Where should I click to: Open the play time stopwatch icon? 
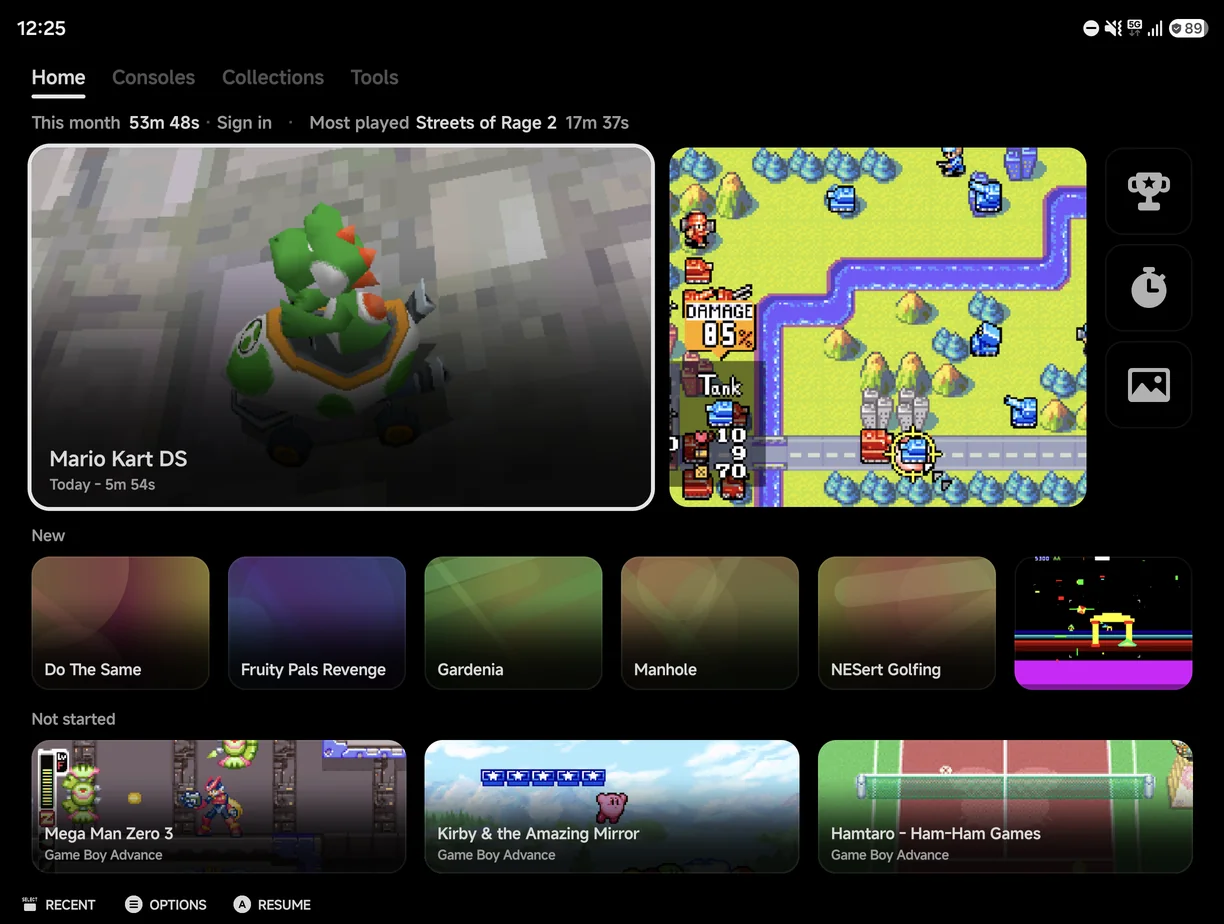[1148, 288]
